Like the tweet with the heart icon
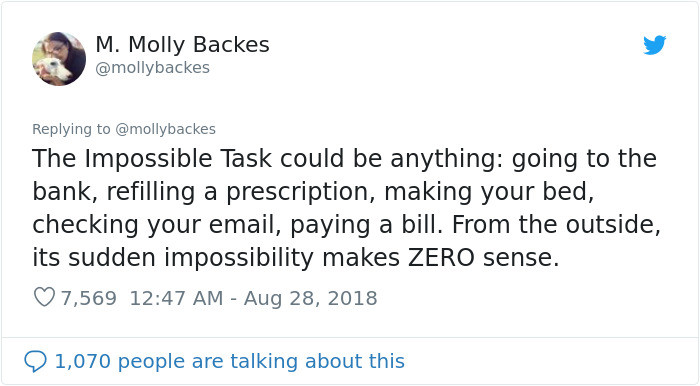700x386 pixels. point(44,297)
